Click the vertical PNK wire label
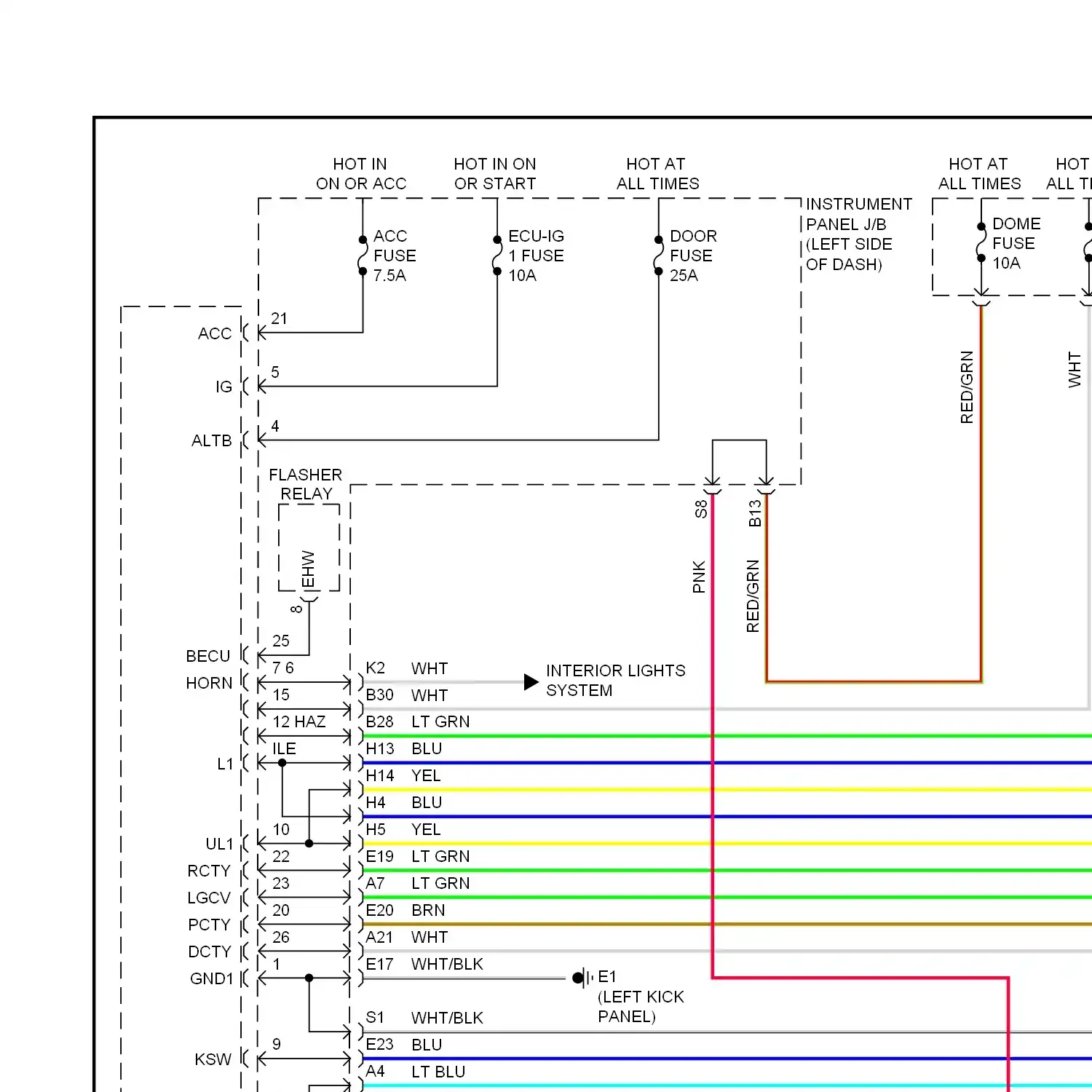This screenshot has height=1092, width=1092. [x=699, y=577]
